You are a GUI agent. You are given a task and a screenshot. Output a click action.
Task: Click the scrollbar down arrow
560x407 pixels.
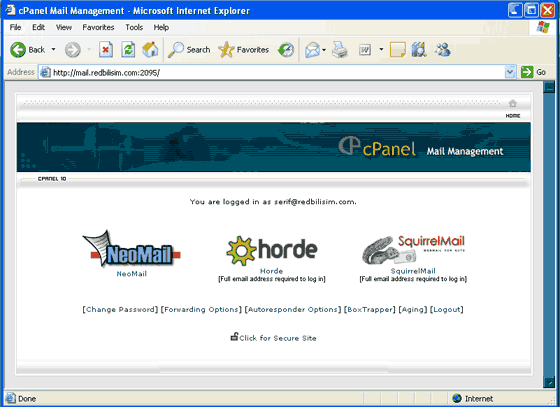click(x=549, y=382)
